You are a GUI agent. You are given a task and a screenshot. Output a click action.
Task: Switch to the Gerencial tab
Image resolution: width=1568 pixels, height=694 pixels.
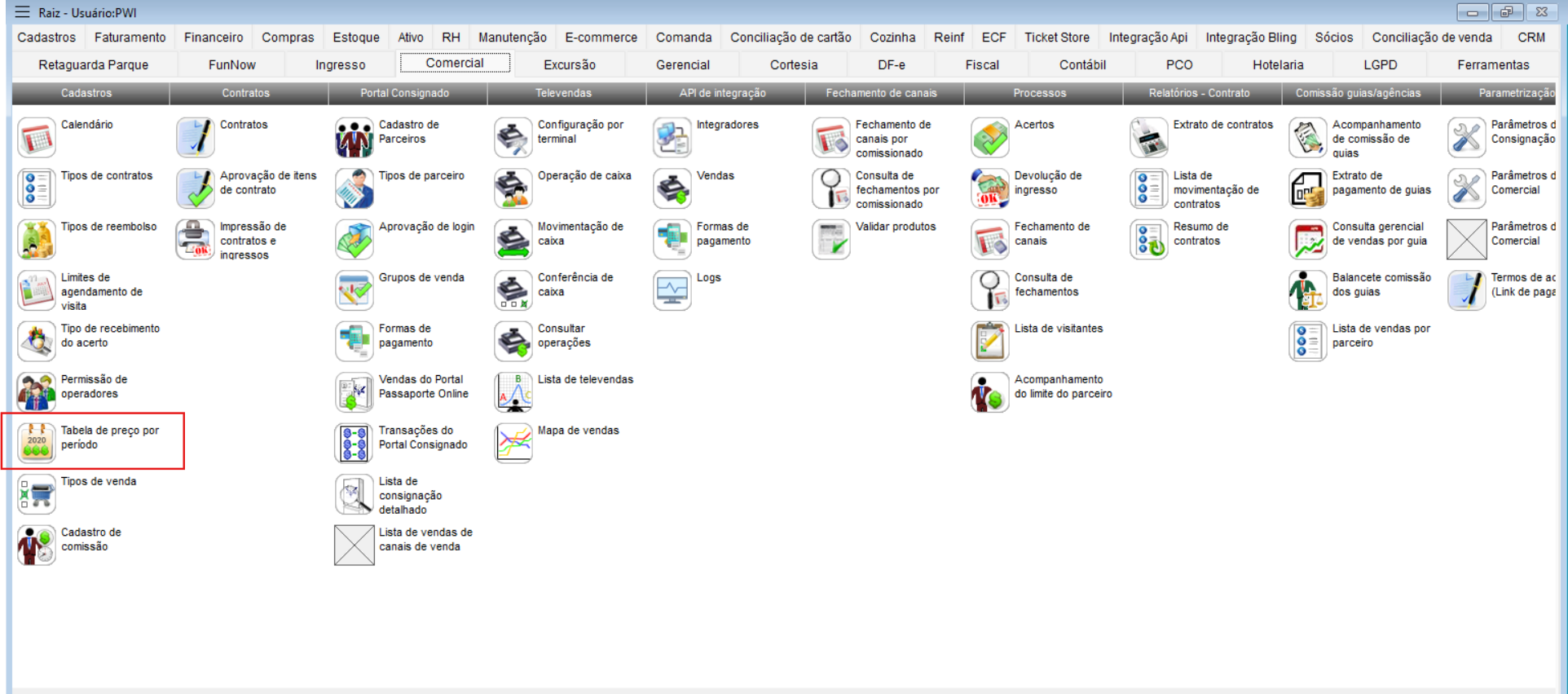pyautogui.click(x=683, y=64)
